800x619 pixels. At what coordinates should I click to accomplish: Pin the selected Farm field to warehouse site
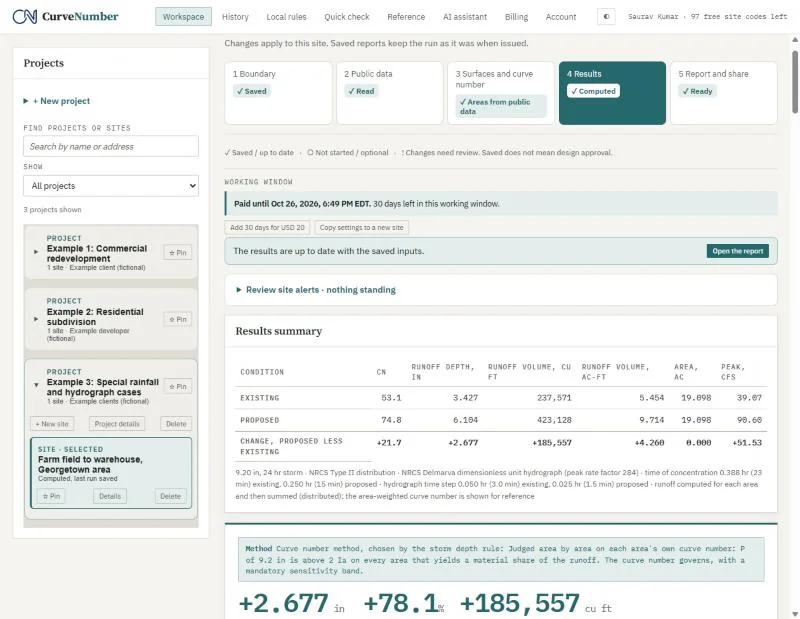[x=51, y=496]
